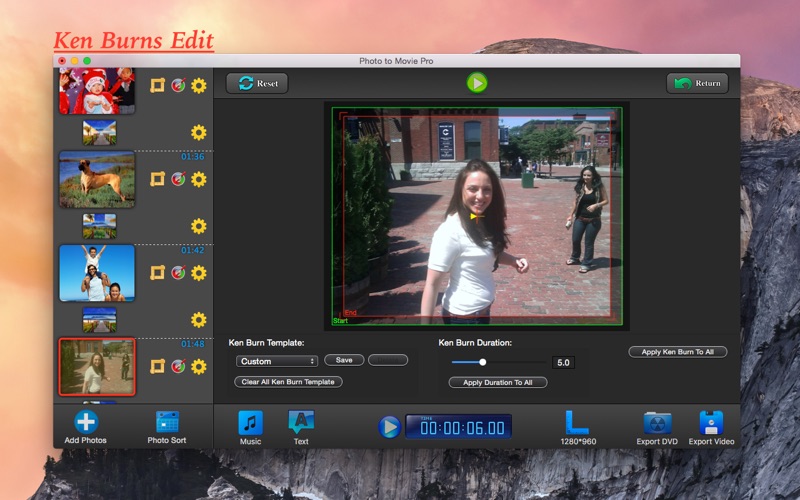
Task: Click the 01:36 timestamp
Action: pos(193,157)
